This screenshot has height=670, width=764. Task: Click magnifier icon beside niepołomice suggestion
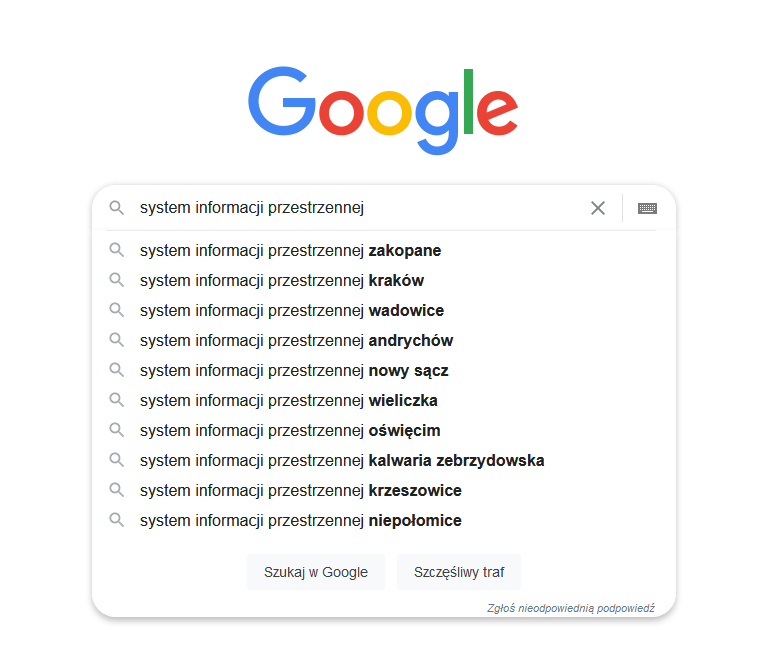pyautogui.click(x=116, y=520)
